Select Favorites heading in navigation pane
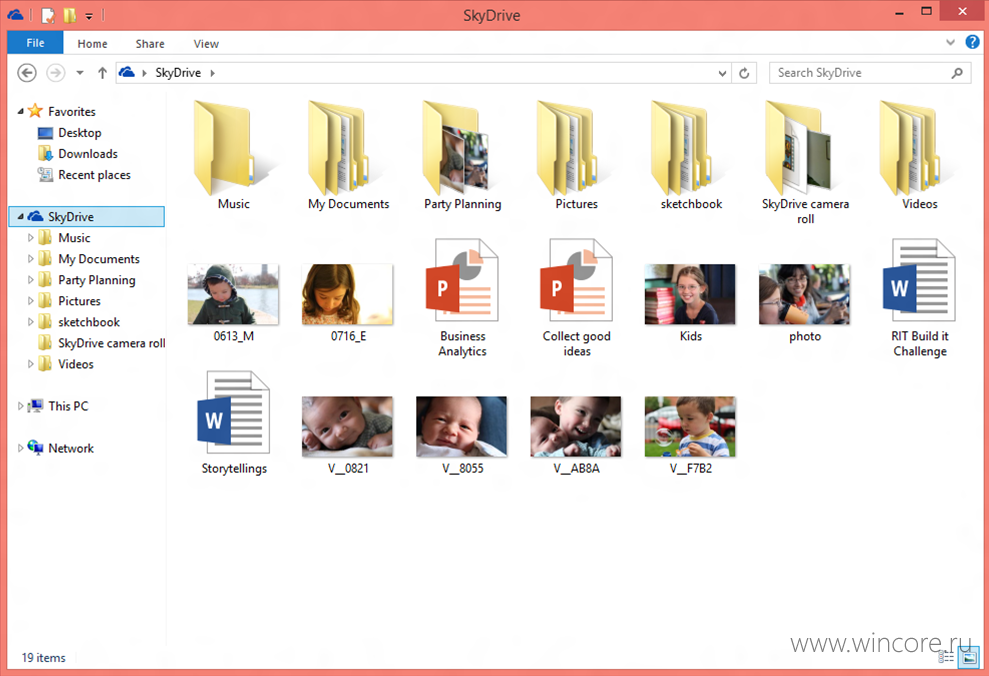 click(x=71, y=112)
